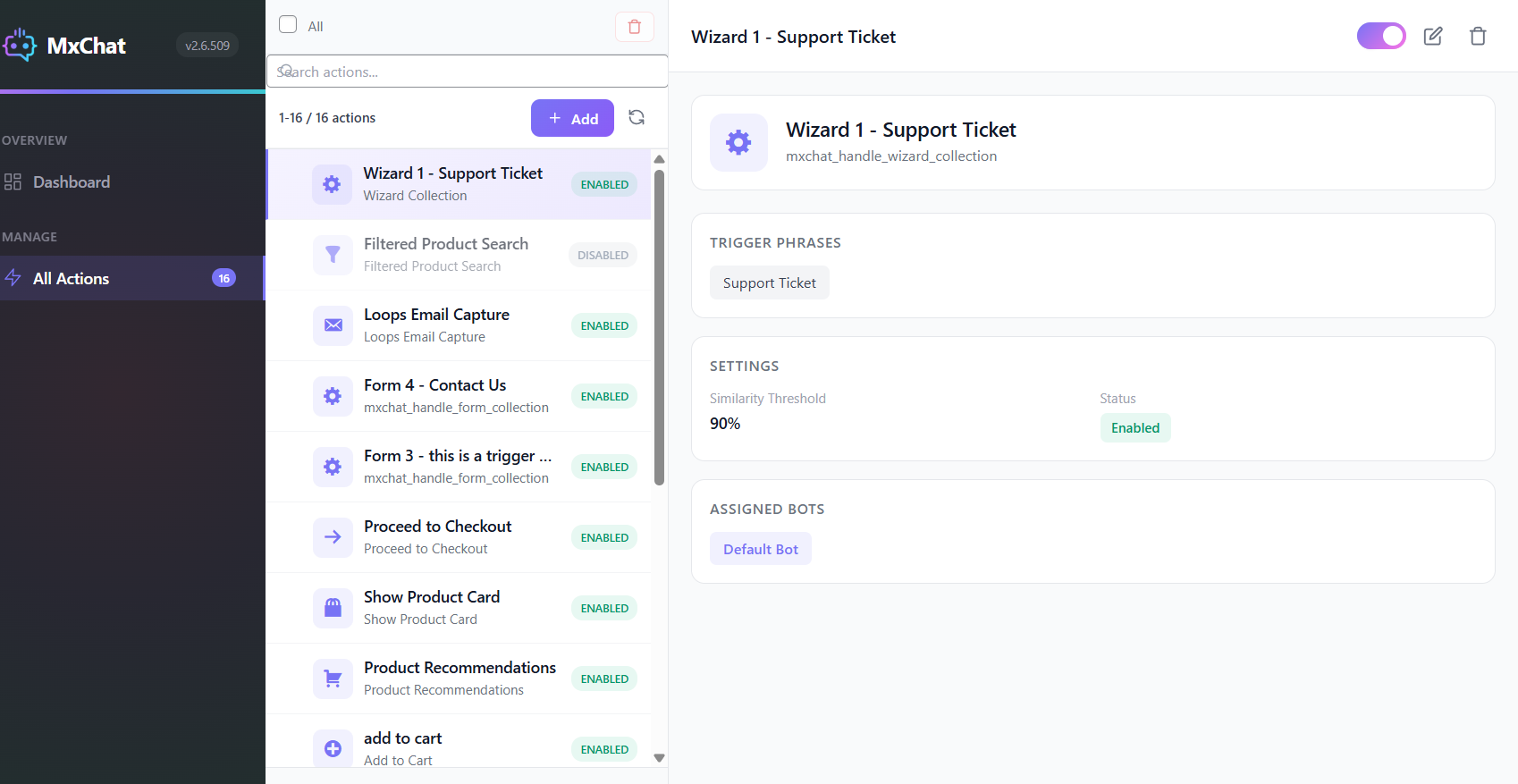This screenshot has height=784, width=1518.
Task: Click the v2.6.509 version badge
Action: point(207,46)
